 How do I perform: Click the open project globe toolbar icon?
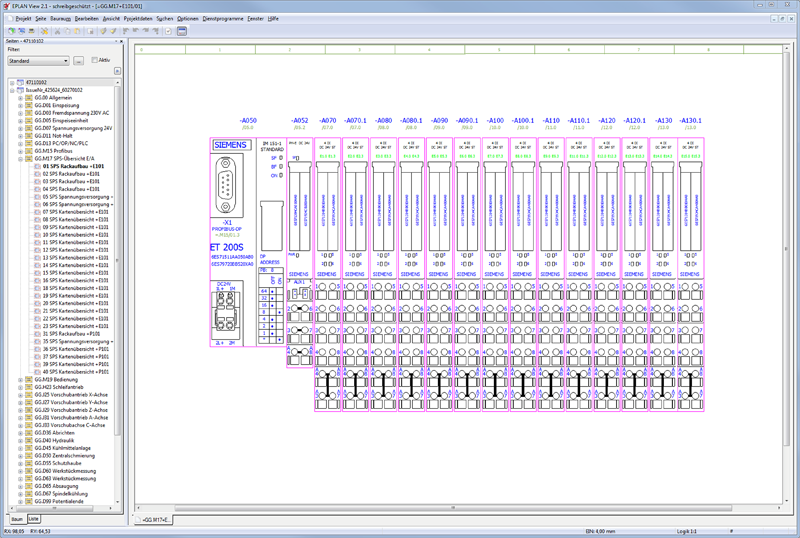click(11, 31)
